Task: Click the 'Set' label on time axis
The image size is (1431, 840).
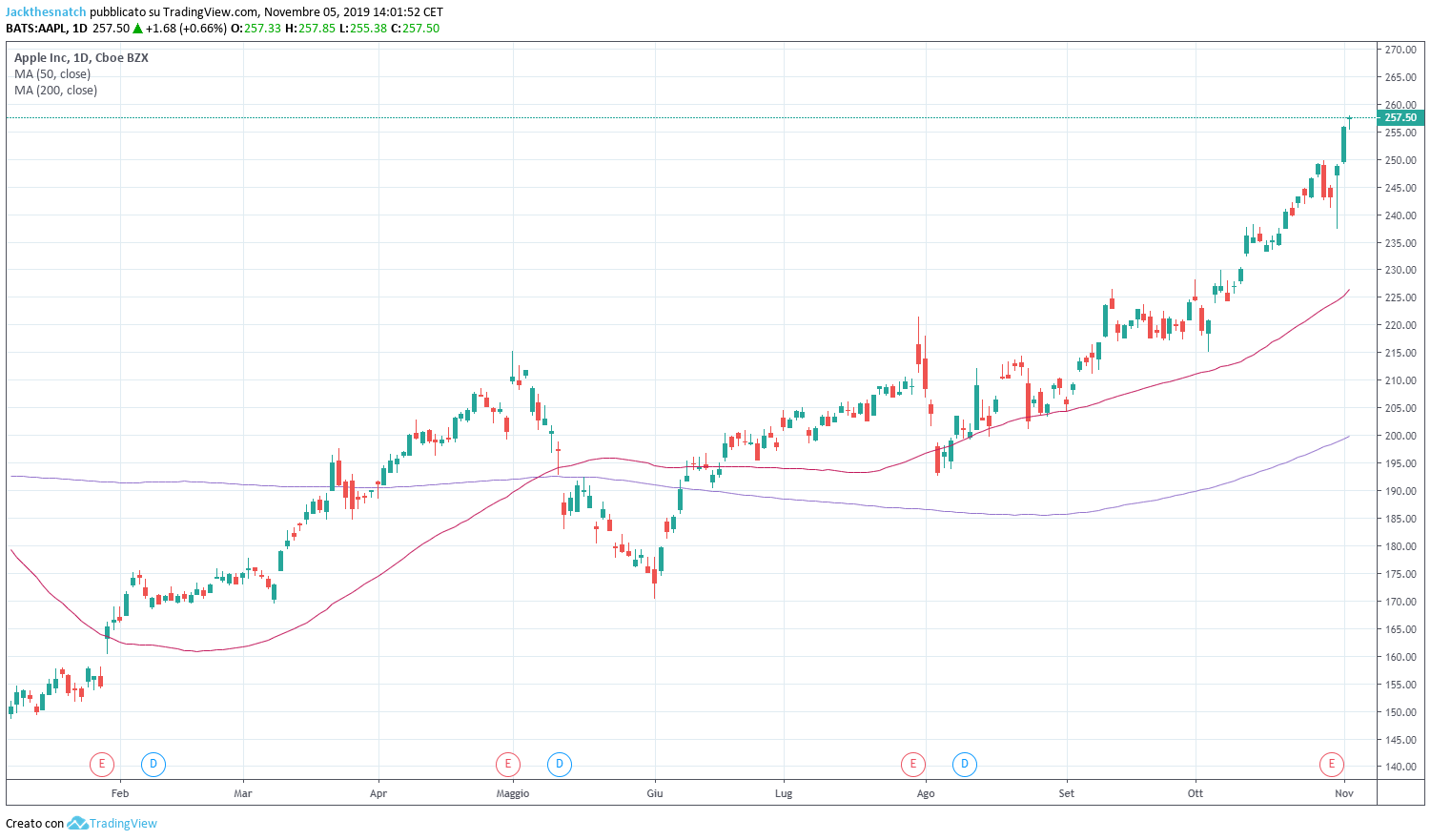Action: 1067,793
